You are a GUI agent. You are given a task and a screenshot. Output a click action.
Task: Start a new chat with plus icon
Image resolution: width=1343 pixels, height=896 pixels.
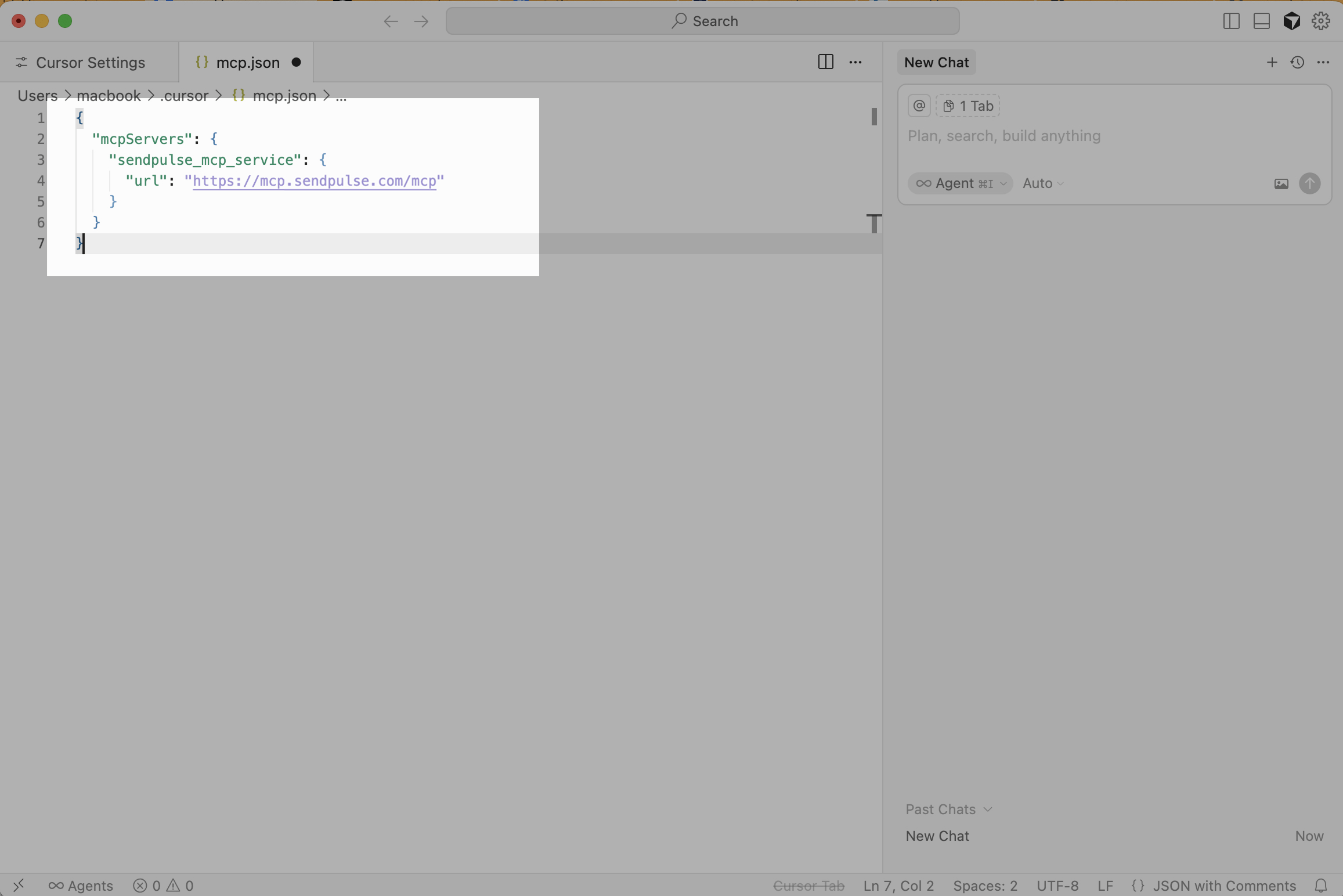click(1272, 62)
